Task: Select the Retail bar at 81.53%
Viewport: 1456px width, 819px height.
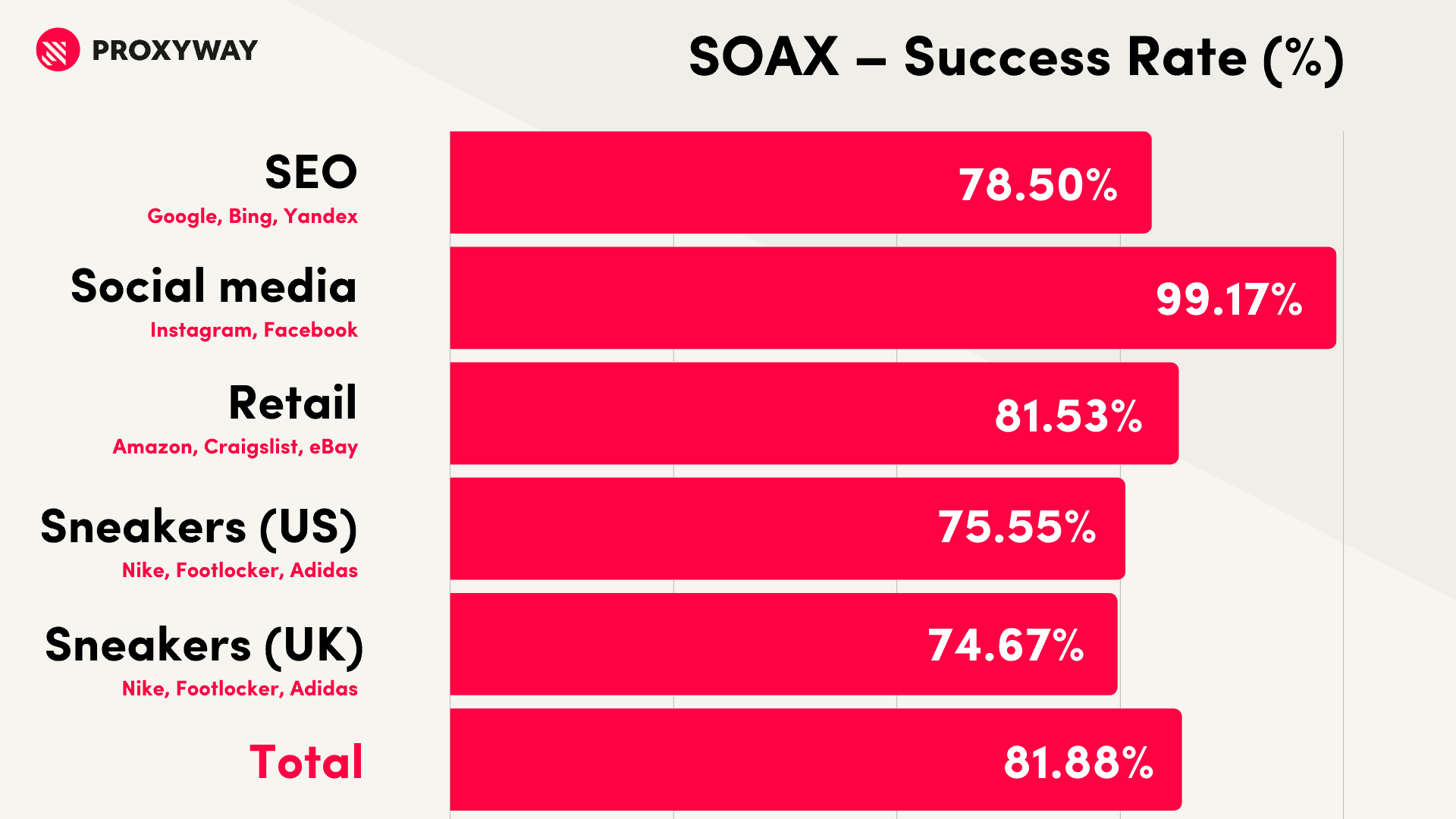Action: click(x=814, y=413)
